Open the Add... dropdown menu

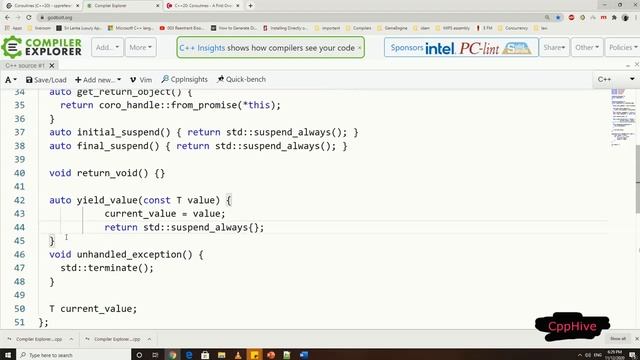(x=107, y=47)
